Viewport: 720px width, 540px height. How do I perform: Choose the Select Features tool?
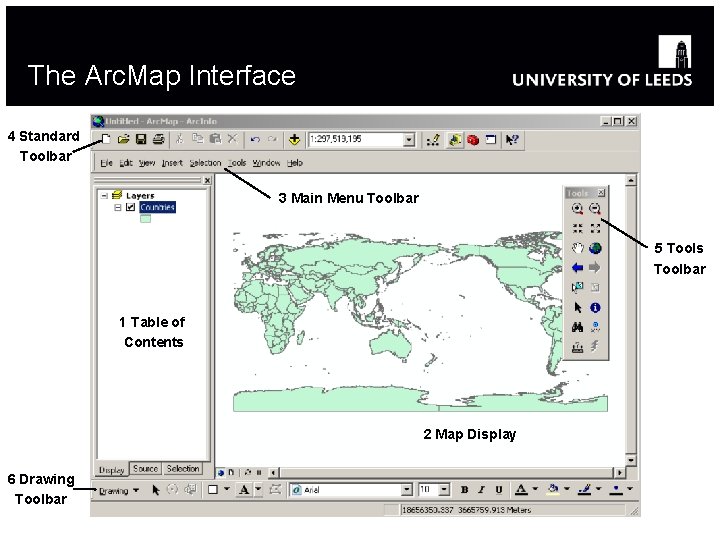pyautogui.click(x=578, y=287)
